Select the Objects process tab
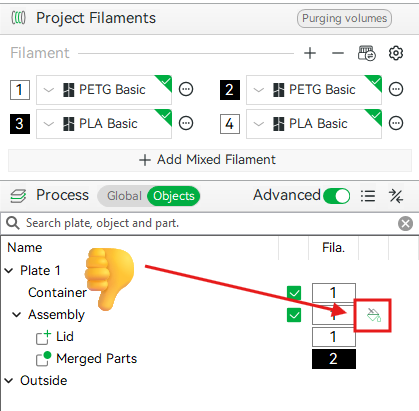The height and width of the screenshot is (411, 419). (174, 196)
